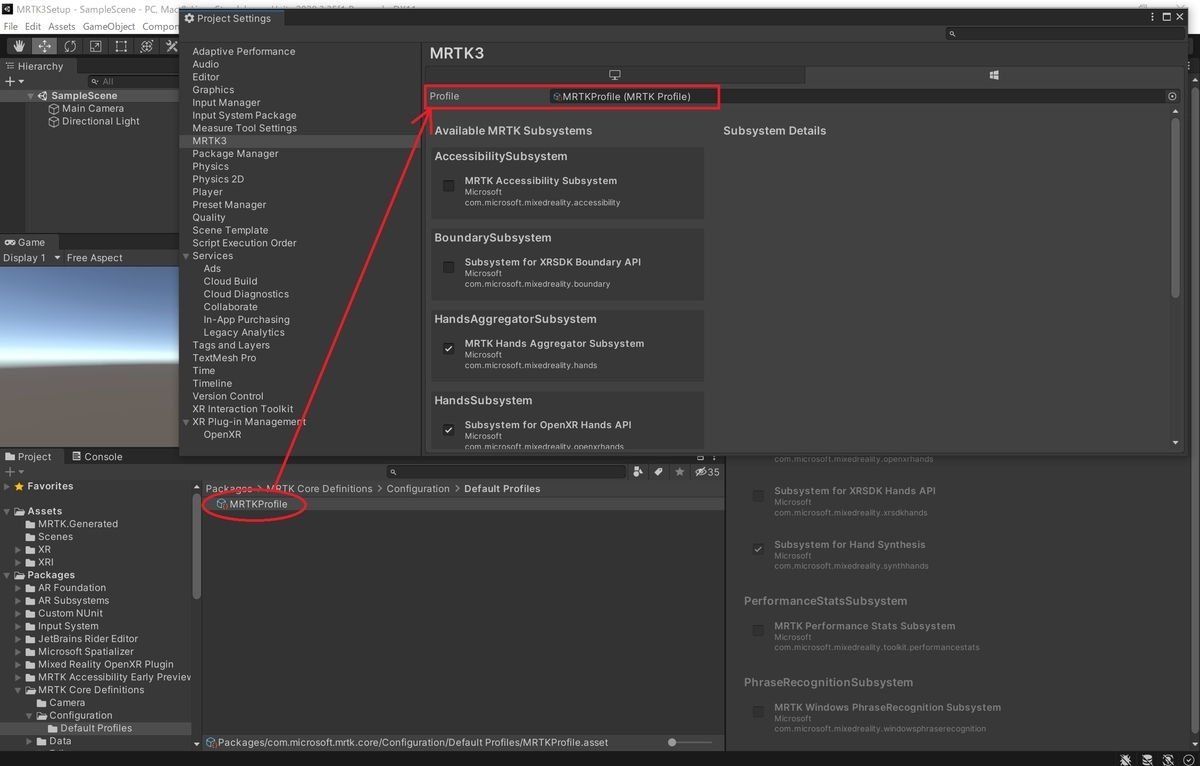This screenshot has height=766, width=1200.
Task: Click the Directional Light object icon
Action: tap(54, 121)
